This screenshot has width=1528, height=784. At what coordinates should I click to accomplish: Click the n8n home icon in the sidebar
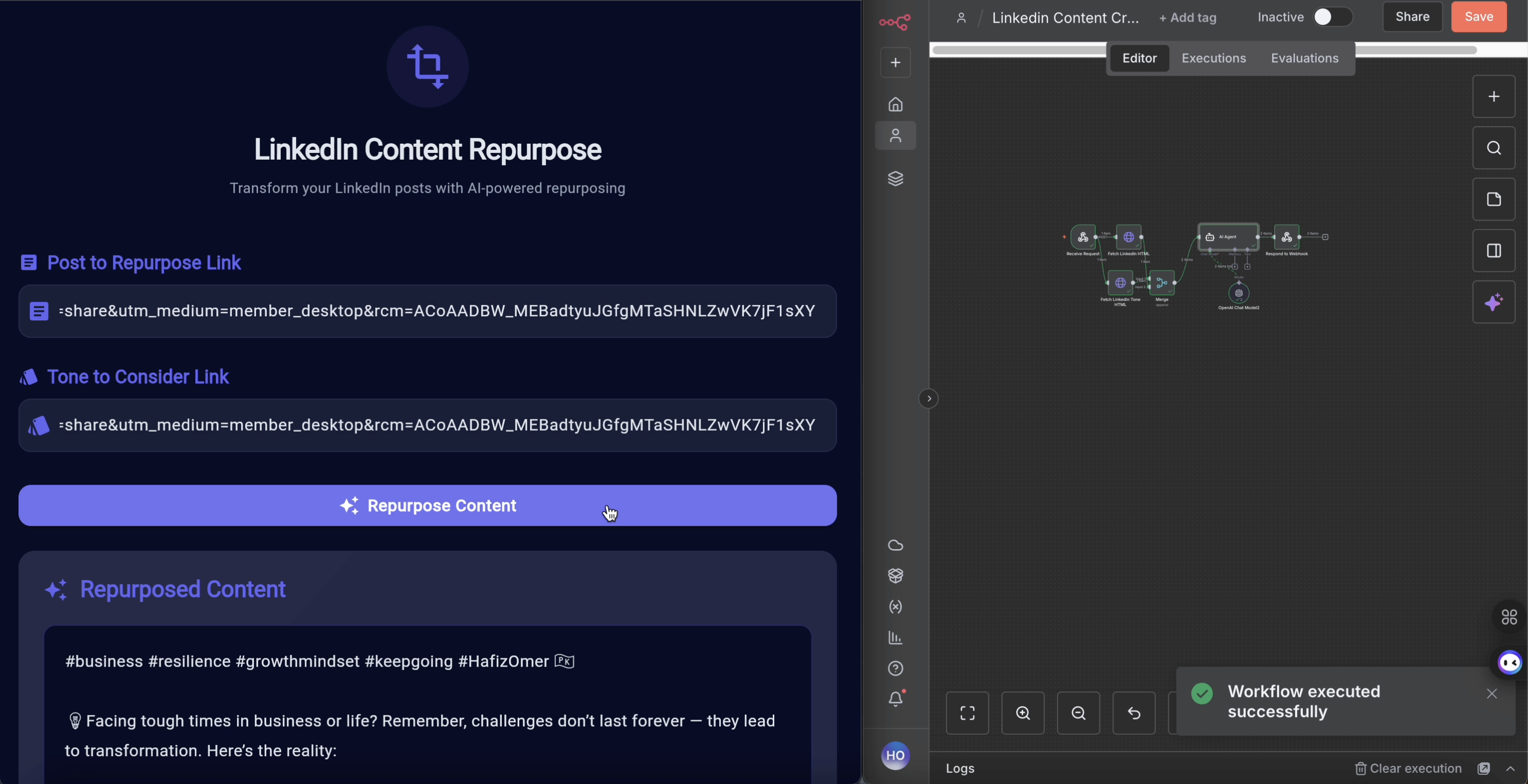pyautogui.click(x=895, y=105)
